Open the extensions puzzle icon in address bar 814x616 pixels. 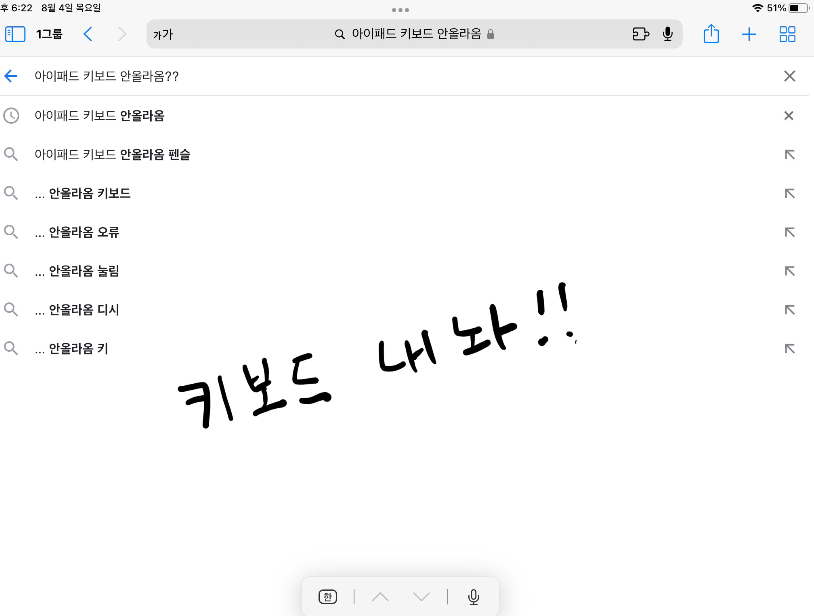641,34
